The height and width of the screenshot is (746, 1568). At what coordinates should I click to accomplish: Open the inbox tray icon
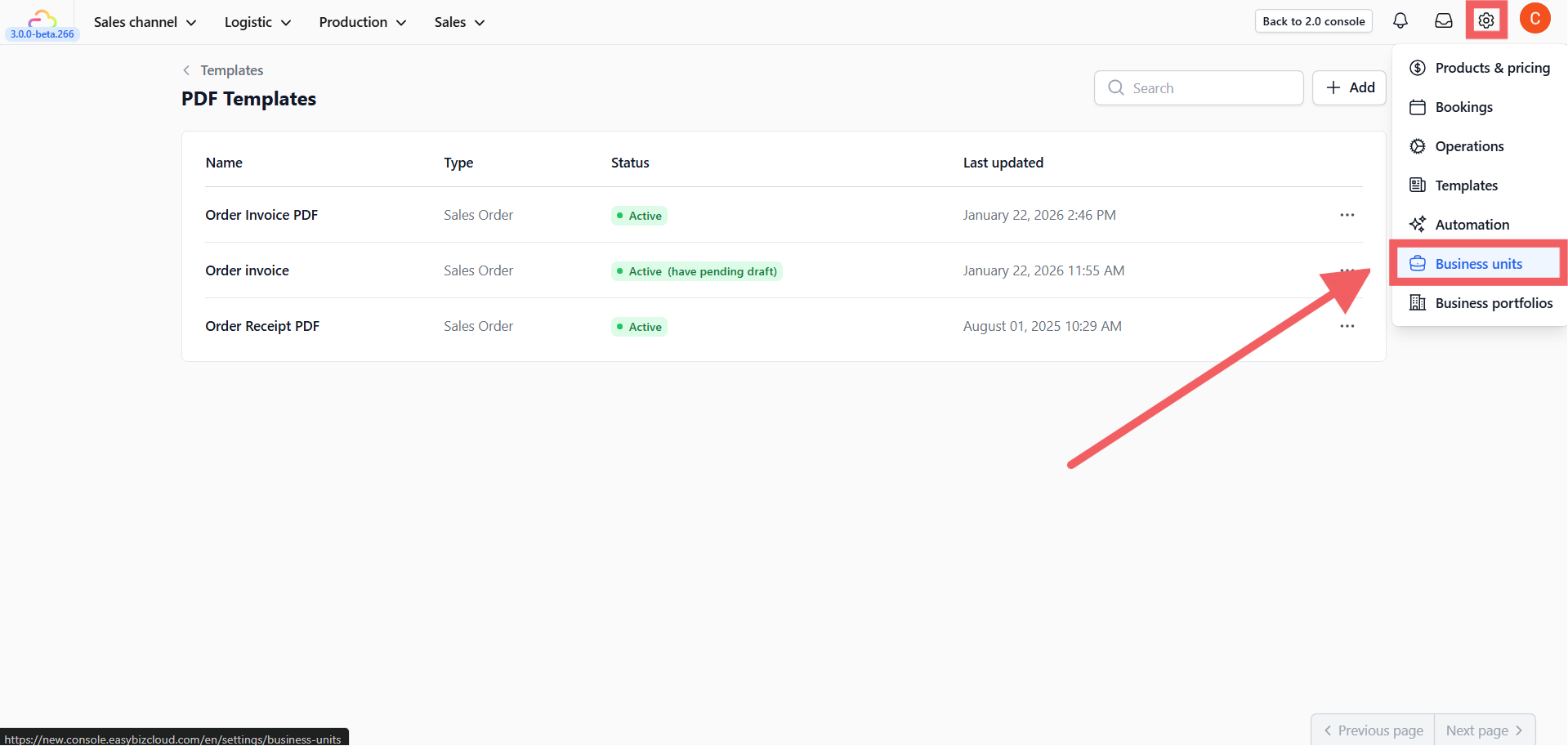click(1444, 21)
